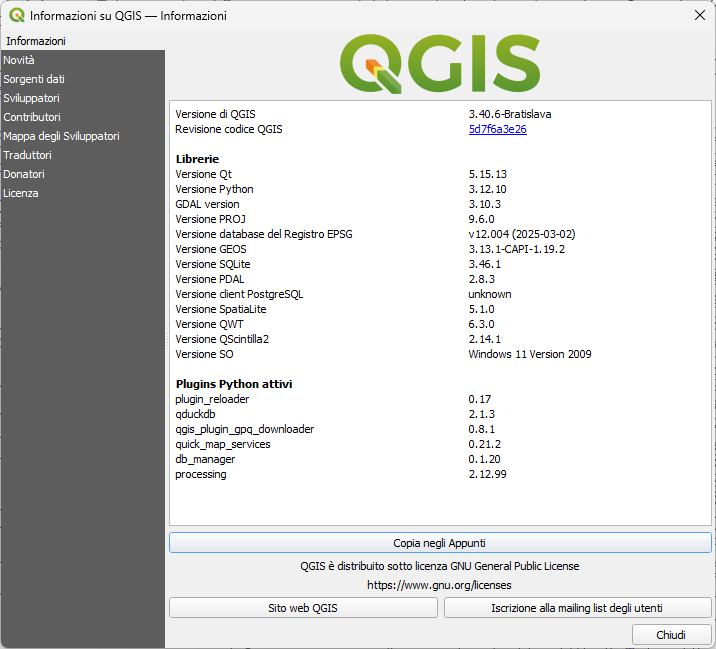
Task: Click Versione client PostgreSQL label
Action: pos(239,294)
